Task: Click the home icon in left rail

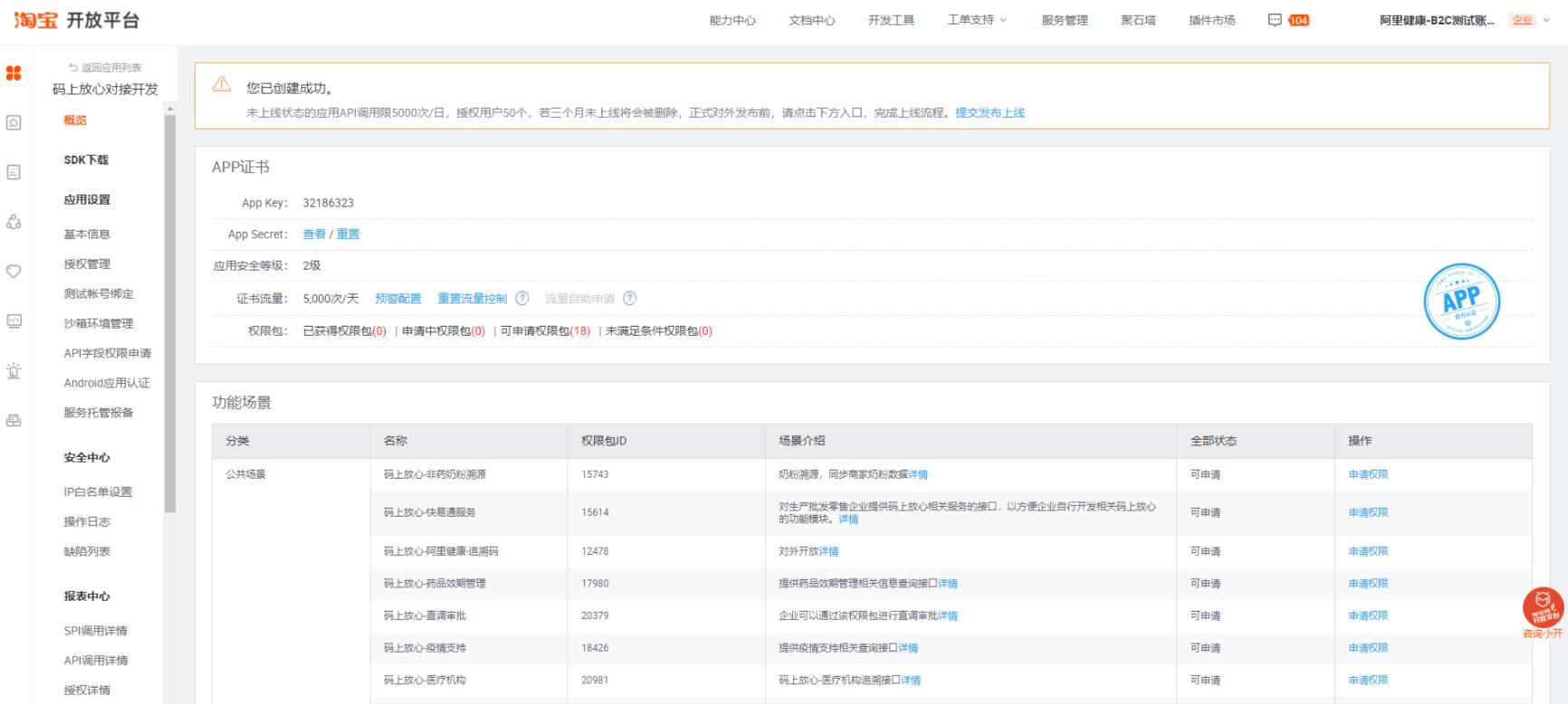Action: click(14, 122)
